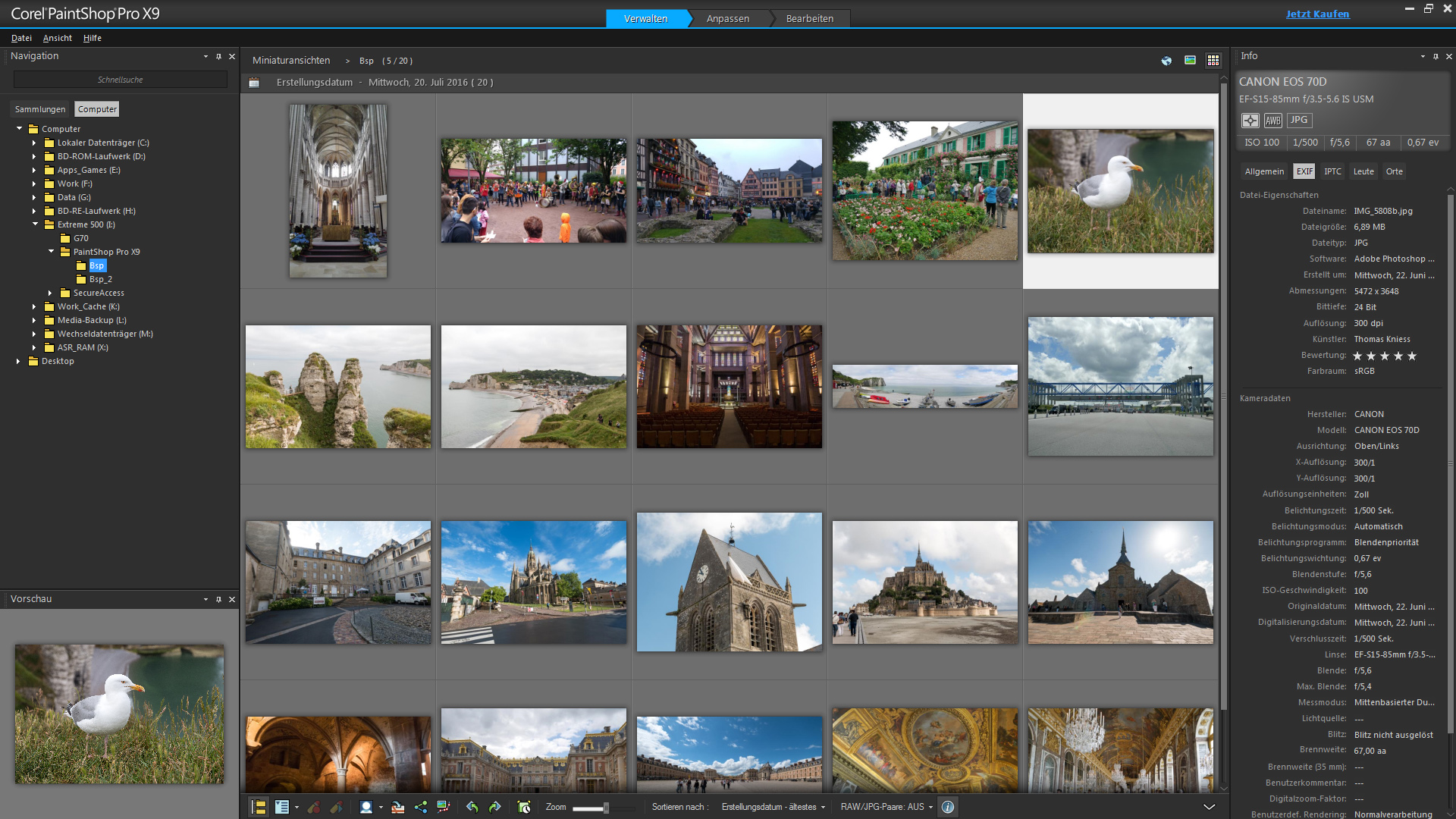Show the Orte info tab
The width and height of the screenshot is (1456, 819).
tap(1394, 171)
